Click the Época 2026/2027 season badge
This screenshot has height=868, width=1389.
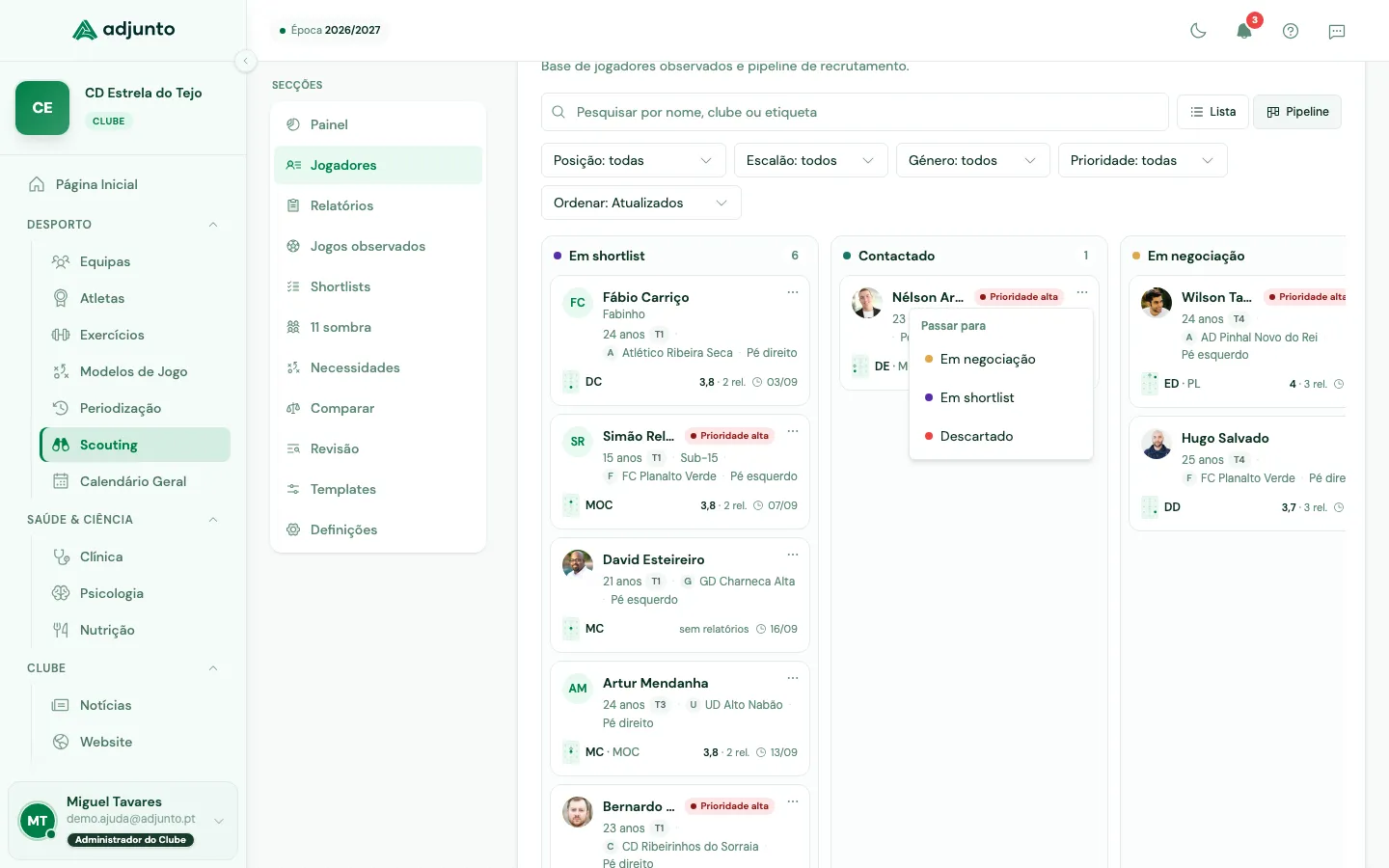pos(330,30)
